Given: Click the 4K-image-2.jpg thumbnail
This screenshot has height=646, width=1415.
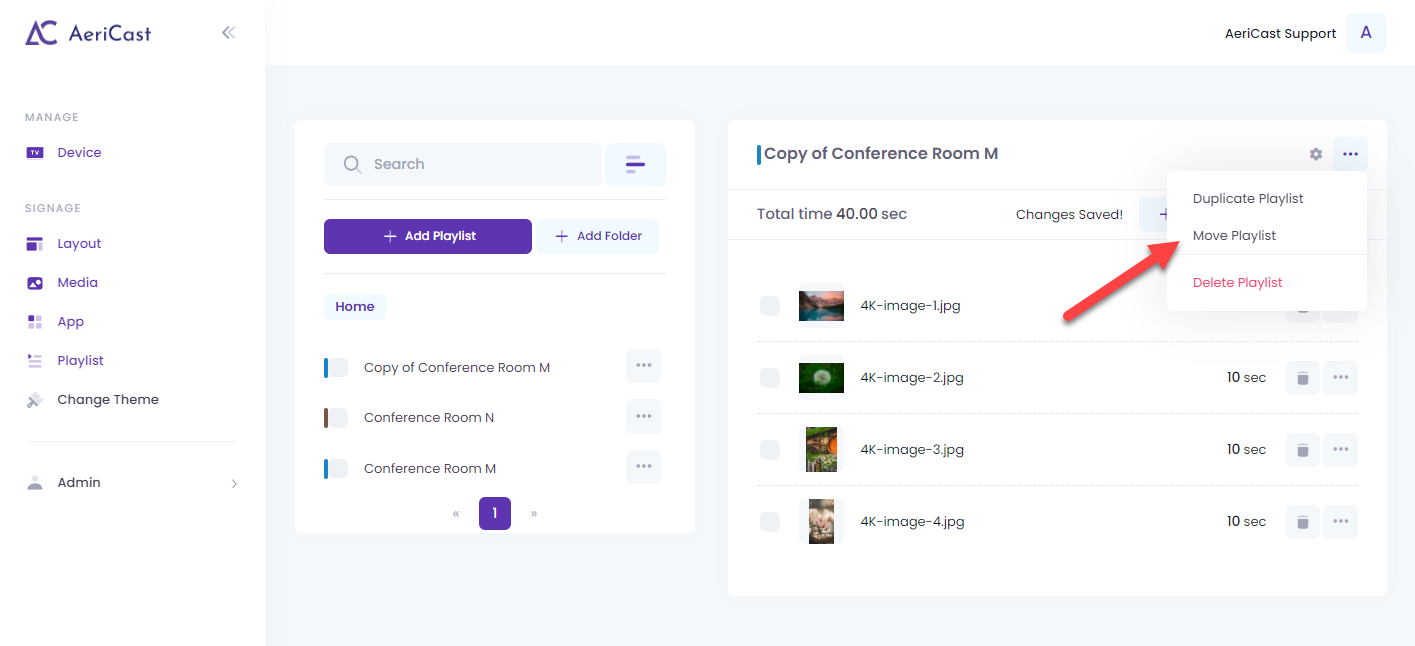Looking at the screenshot, I should click(x=821, y=378).
